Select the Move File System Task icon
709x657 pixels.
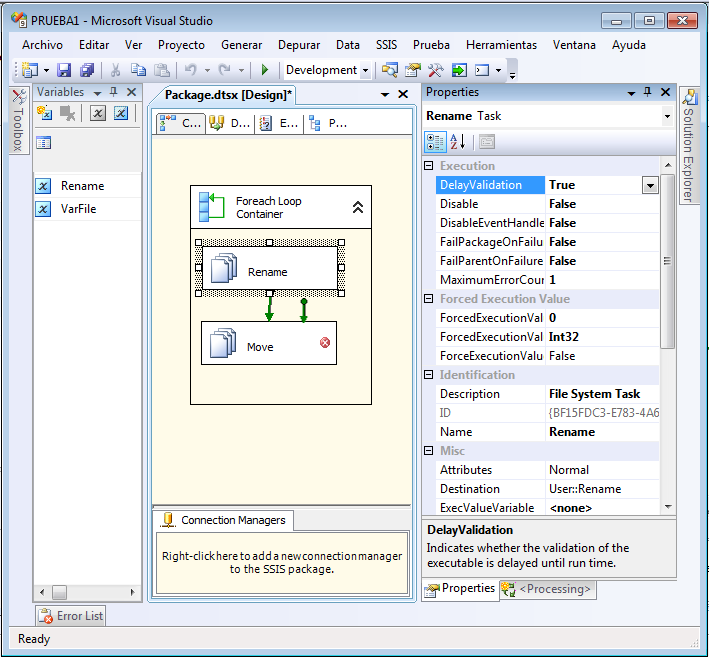click(223, 343)
